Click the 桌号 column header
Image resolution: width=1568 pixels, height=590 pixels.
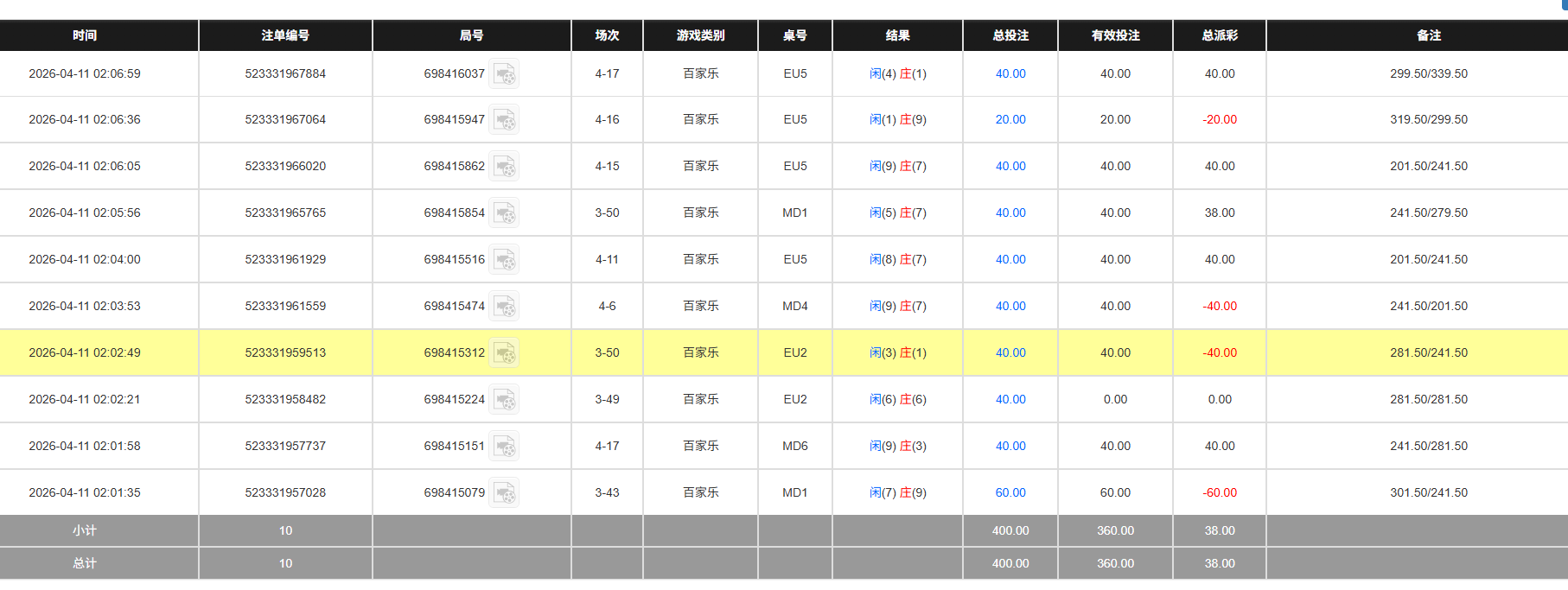(794, 35)
